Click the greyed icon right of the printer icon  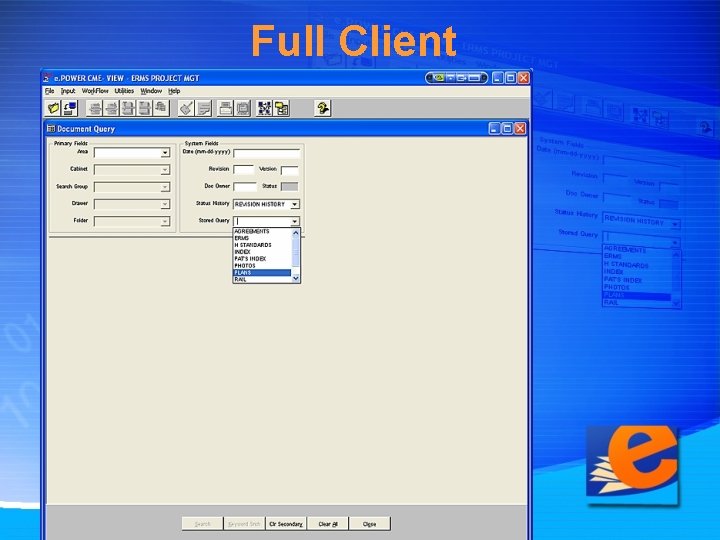[x=242, y=108]
